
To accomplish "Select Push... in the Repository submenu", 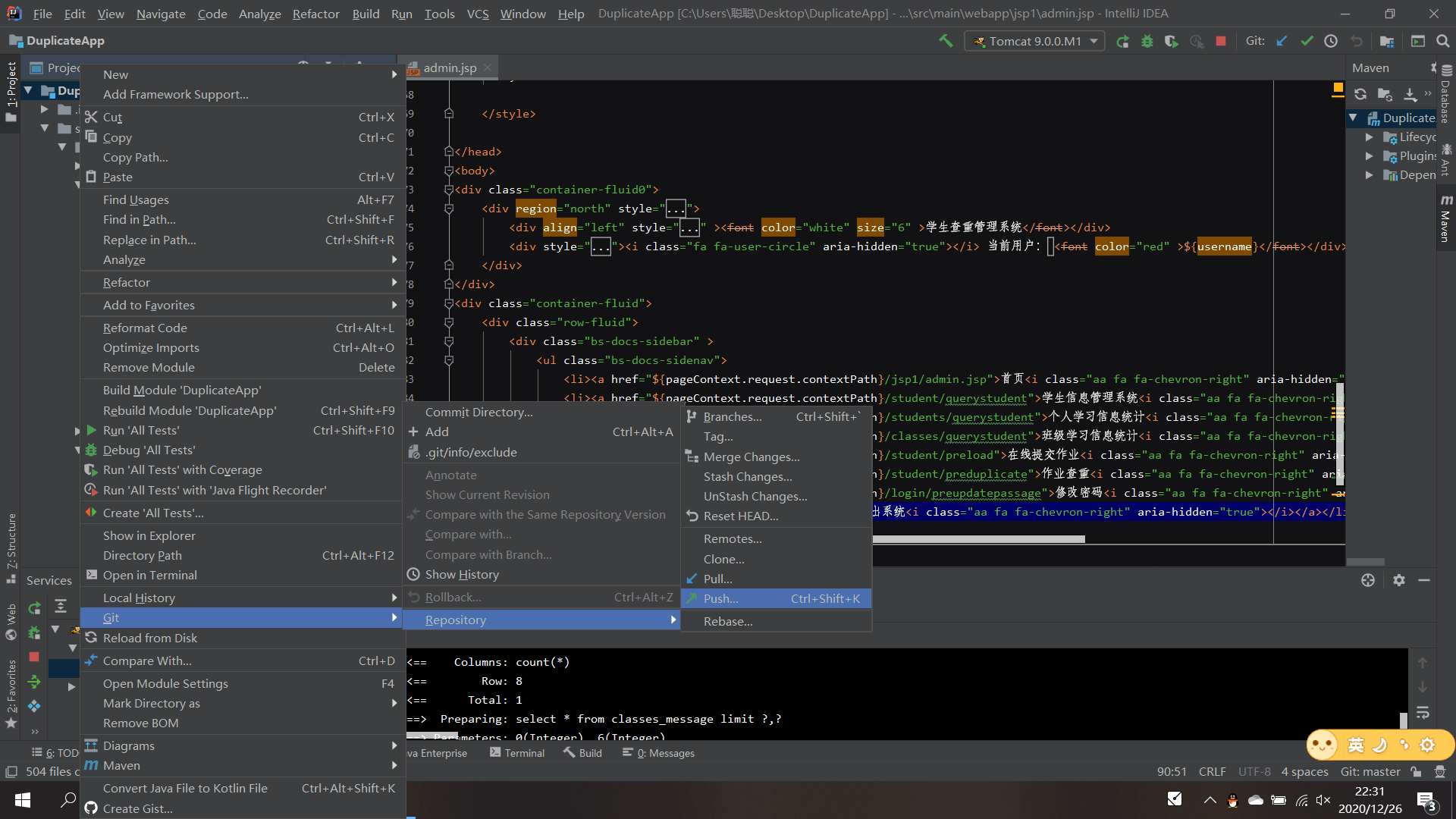I will tap(720, 598).
